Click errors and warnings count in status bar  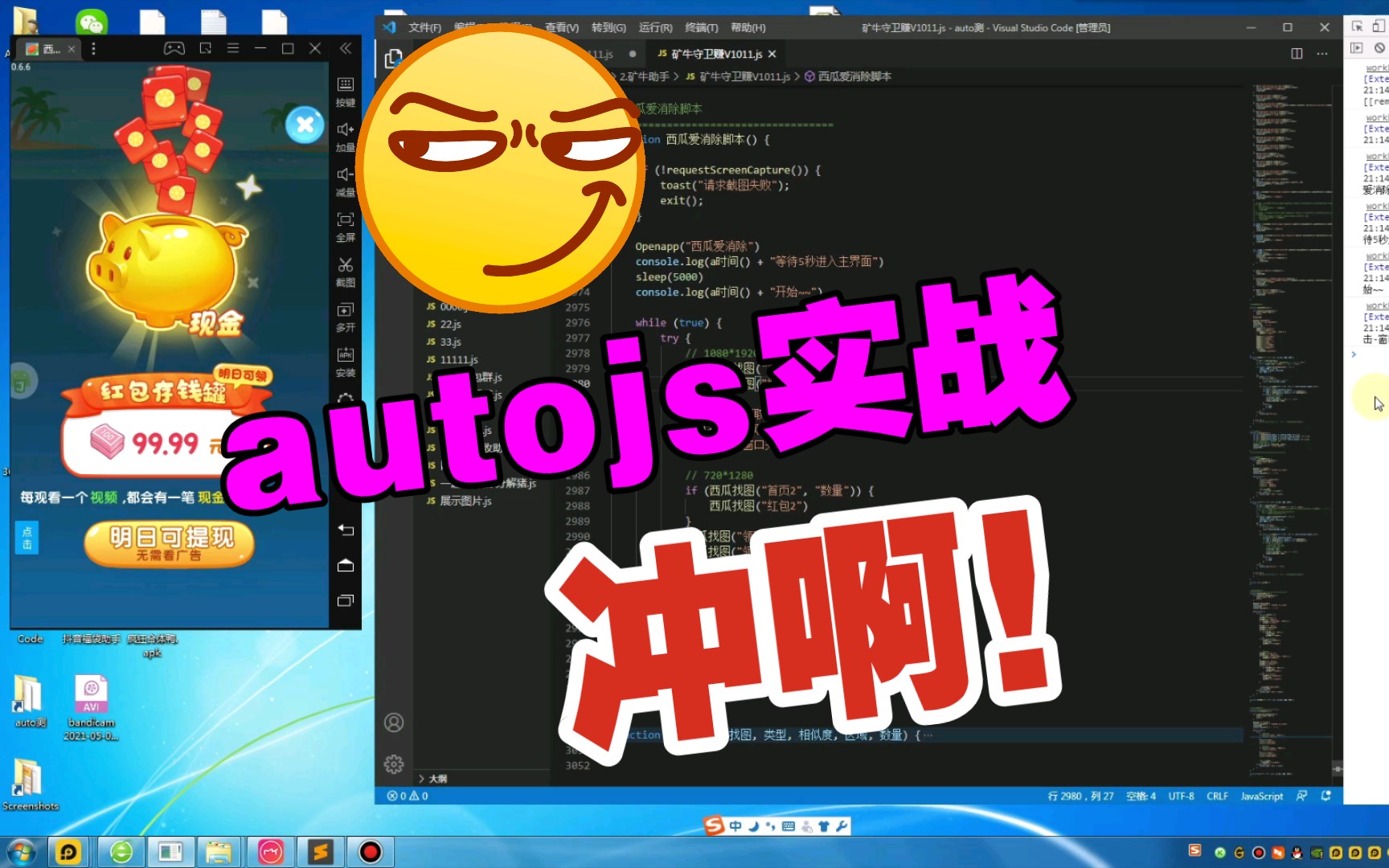408,796
